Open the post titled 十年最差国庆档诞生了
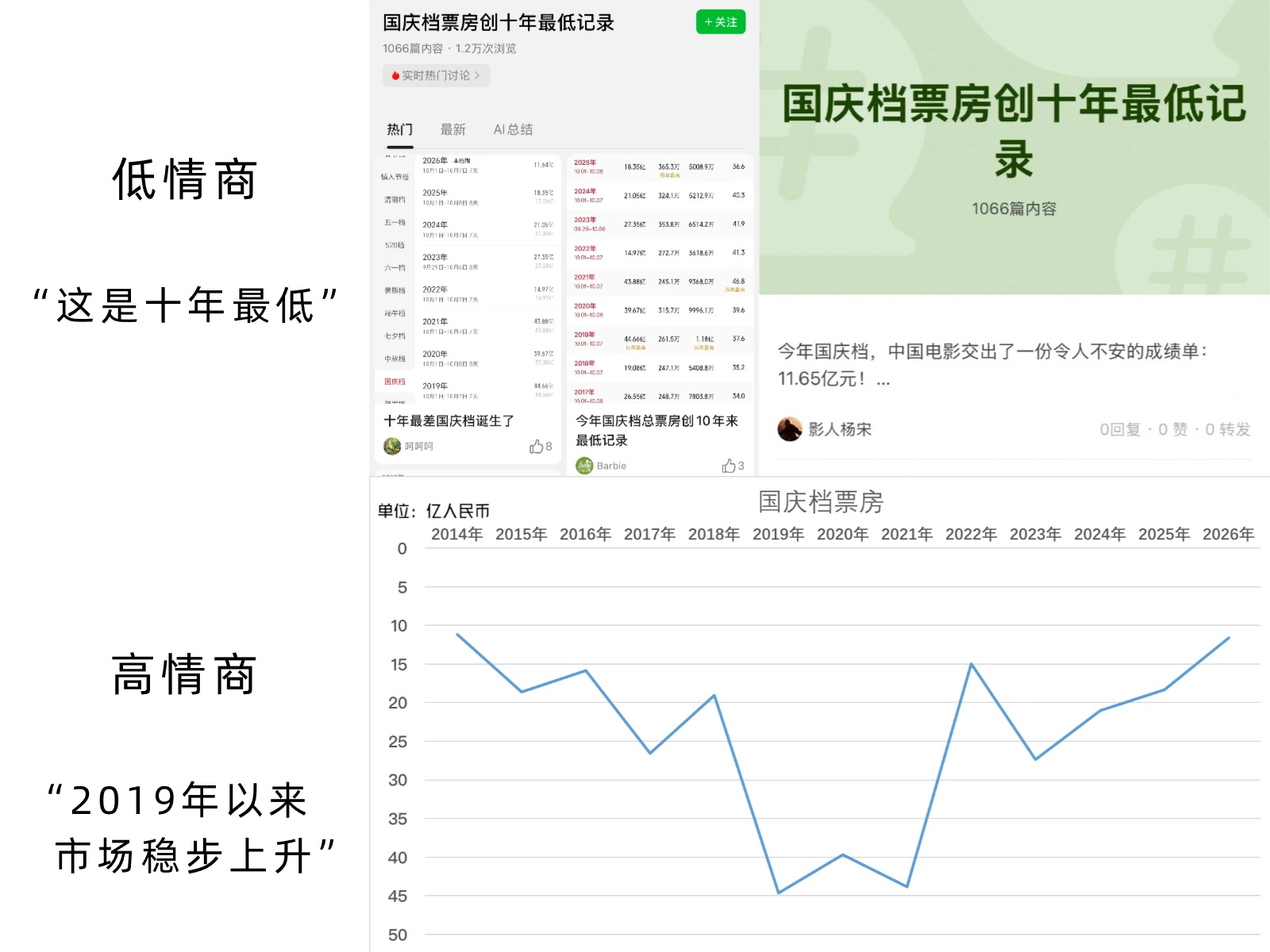1270x952 pixels. 449,421
